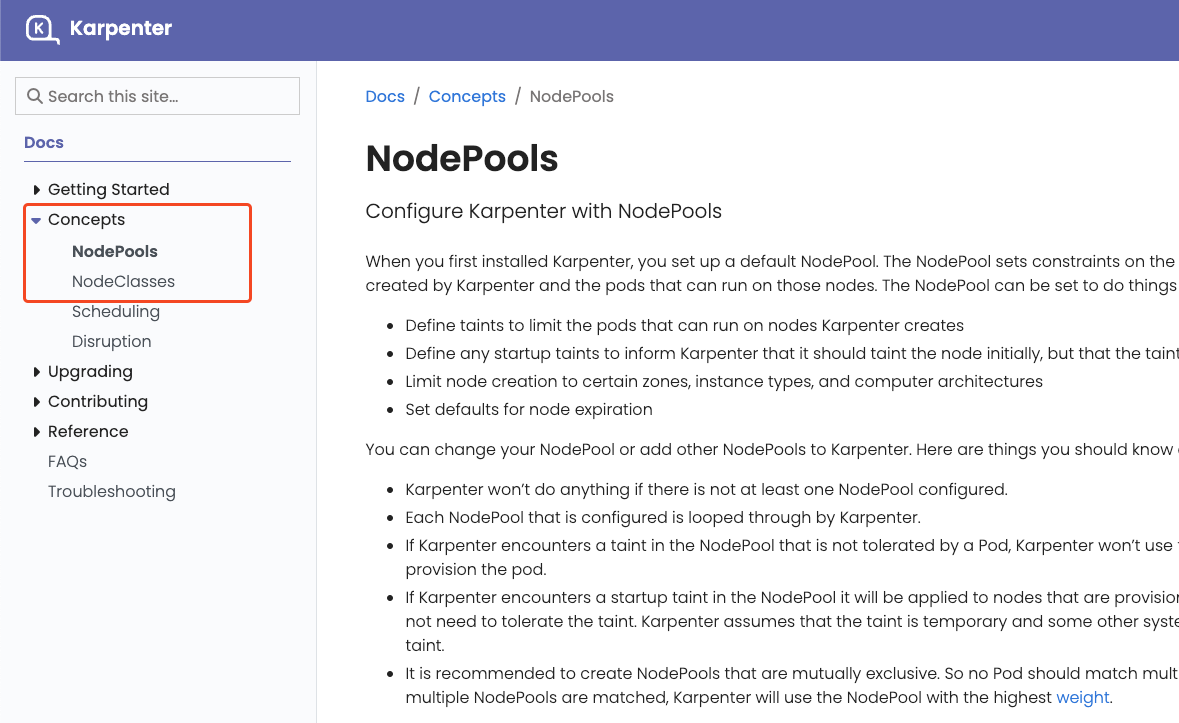
Task: Expand the Reference section arrow
Action: (x=36, y=432)
